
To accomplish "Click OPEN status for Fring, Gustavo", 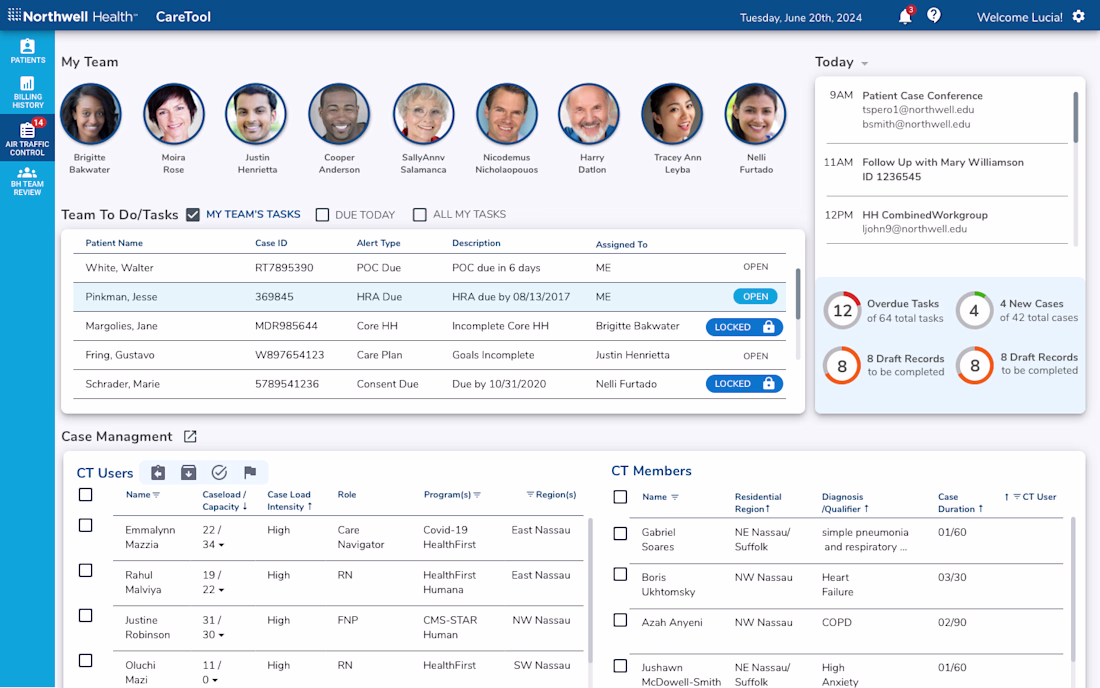I will click(x=756, y=356).
